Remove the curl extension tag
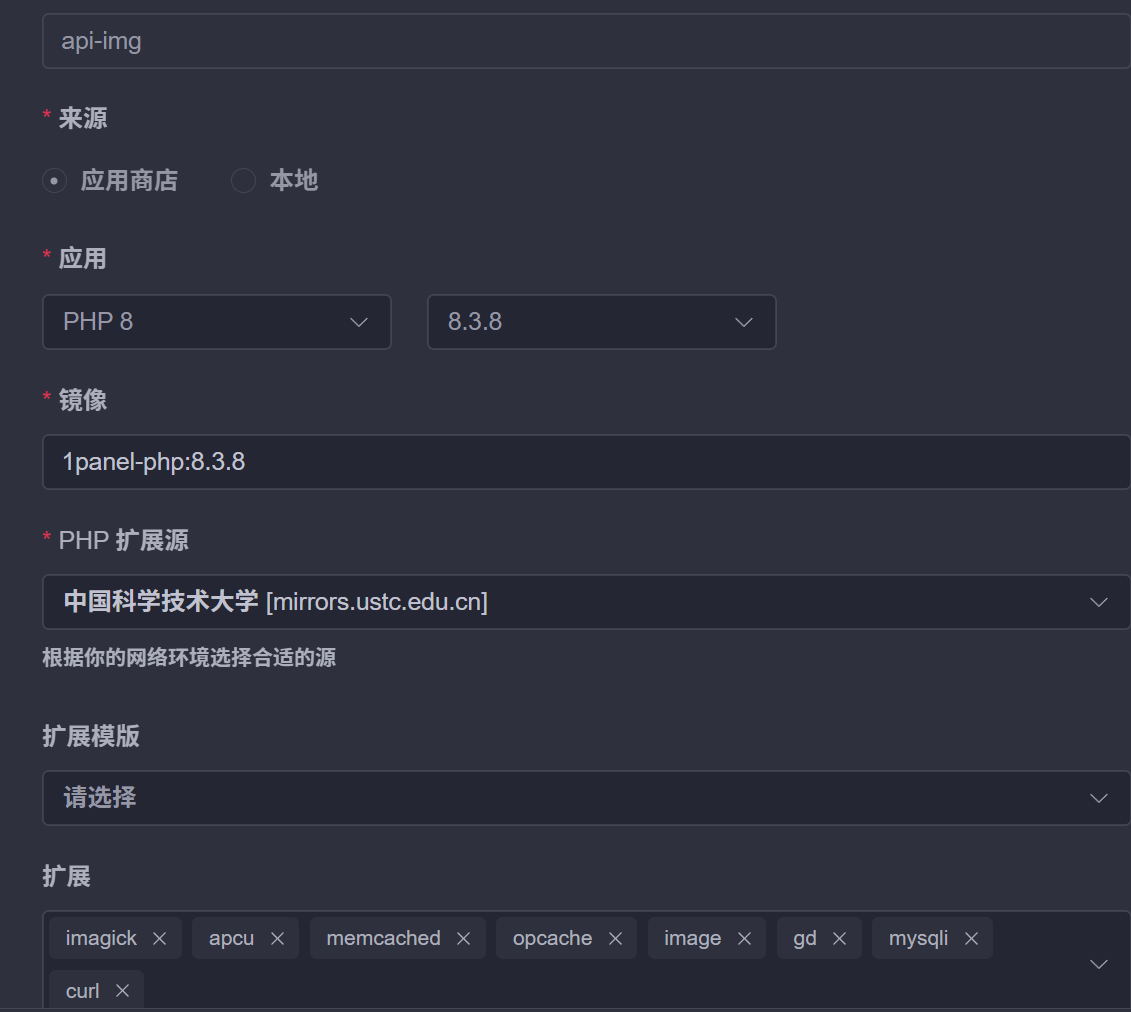The width and height of the screenshot is (1131, 1012). point(123,991)
